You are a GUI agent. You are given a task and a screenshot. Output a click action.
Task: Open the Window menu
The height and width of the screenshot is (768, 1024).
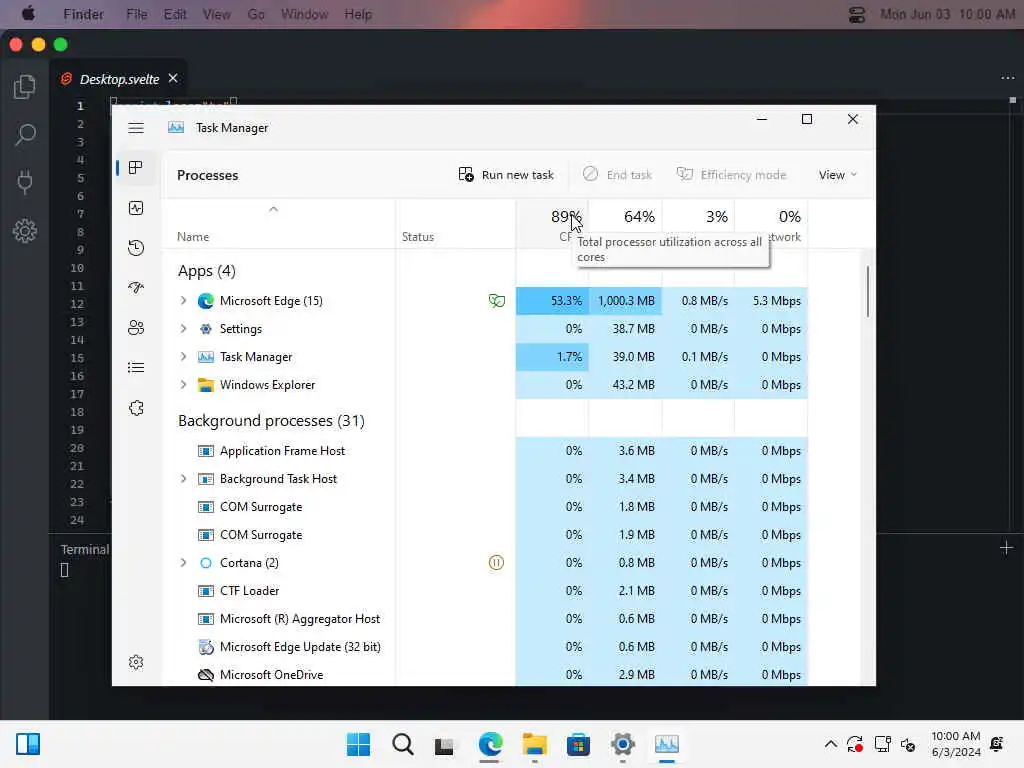click(x=304, y=14)
